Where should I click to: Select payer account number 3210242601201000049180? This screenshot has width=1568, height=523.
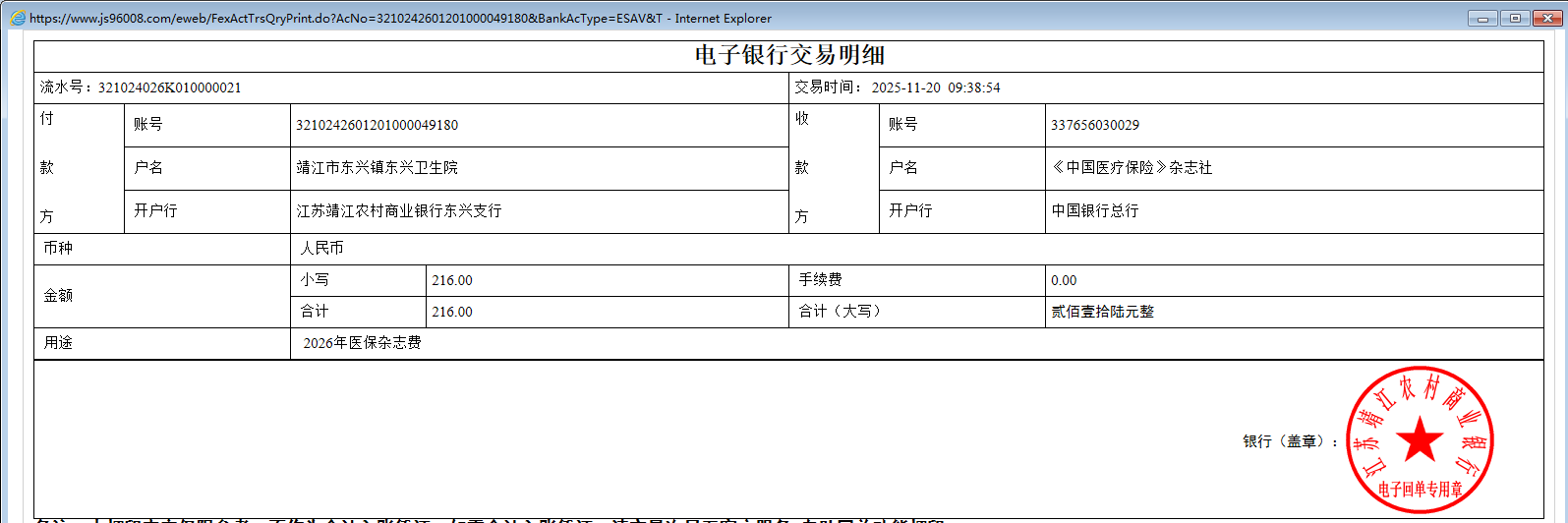(377, 125)
